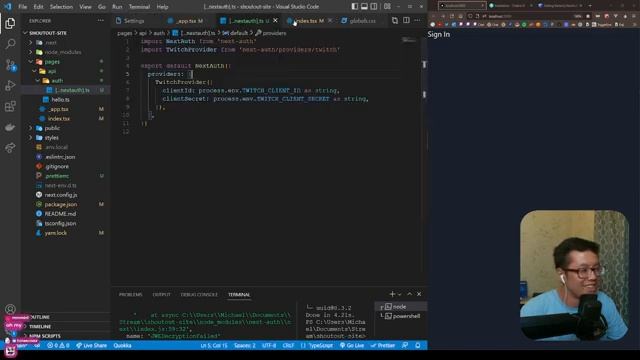Close the index.tsx editor tab
The width and height of the screenshot is (640, 360).
(x=330, y=20)
